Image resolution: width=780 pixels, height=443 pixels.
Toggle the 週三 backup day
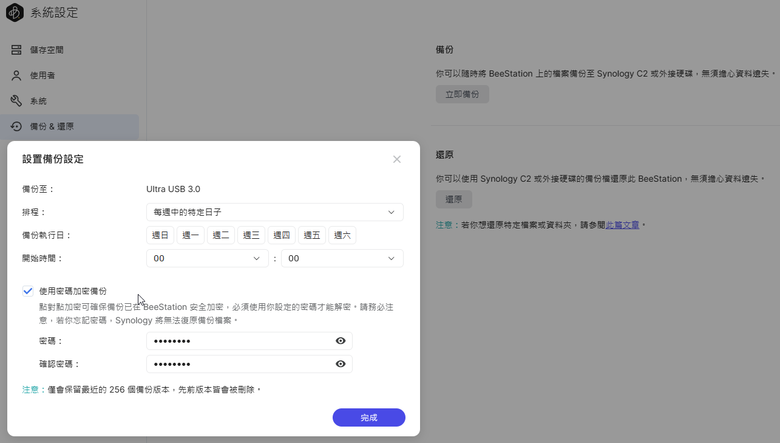pyautogui.click(x=251, y=235)
